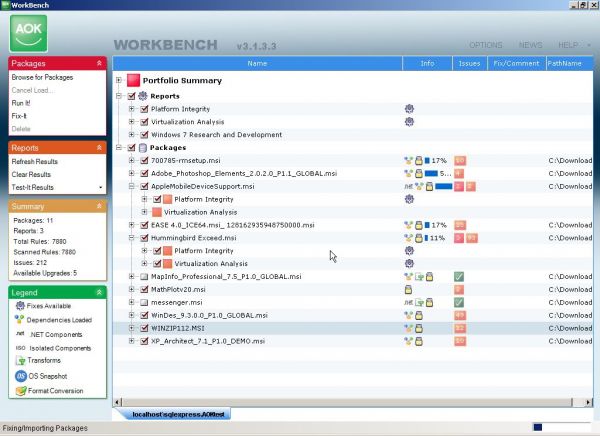Screen dimensions: 600x436
Task: Click Browse for Packages link
Action: (42, 77)
